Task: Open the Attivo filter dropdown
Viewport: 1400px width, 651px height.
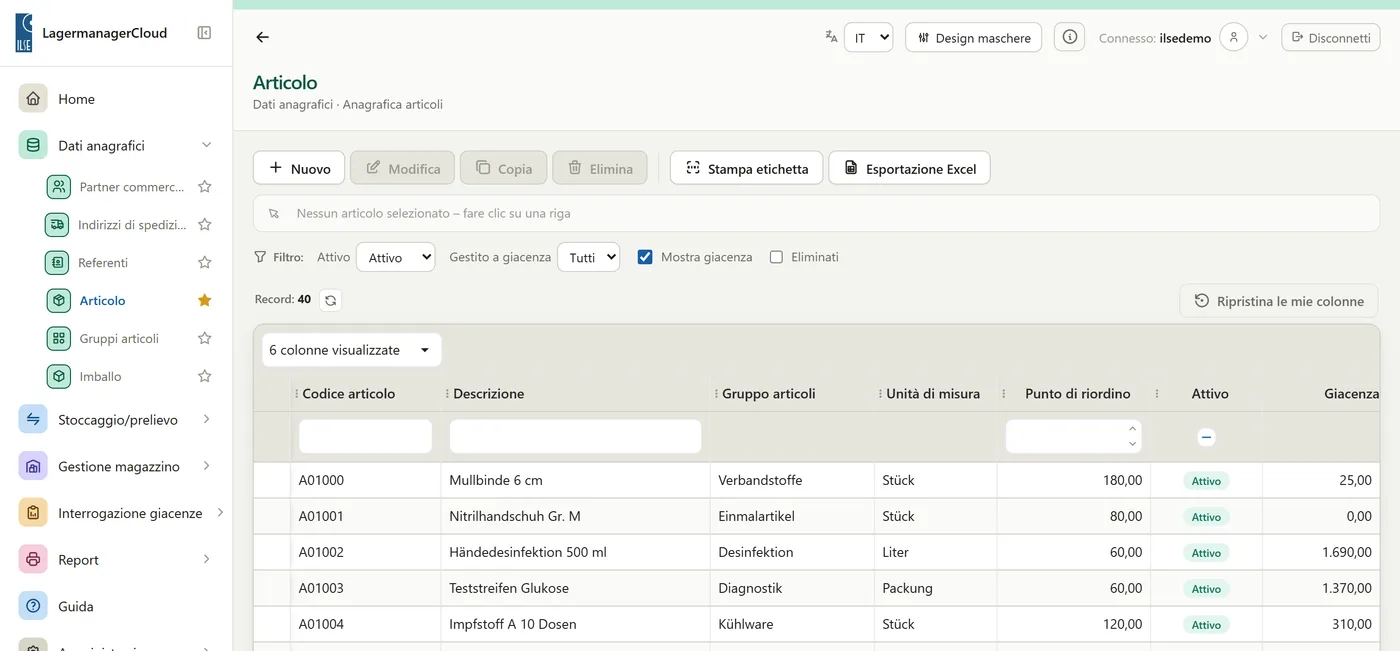Action: coord(396,257)
